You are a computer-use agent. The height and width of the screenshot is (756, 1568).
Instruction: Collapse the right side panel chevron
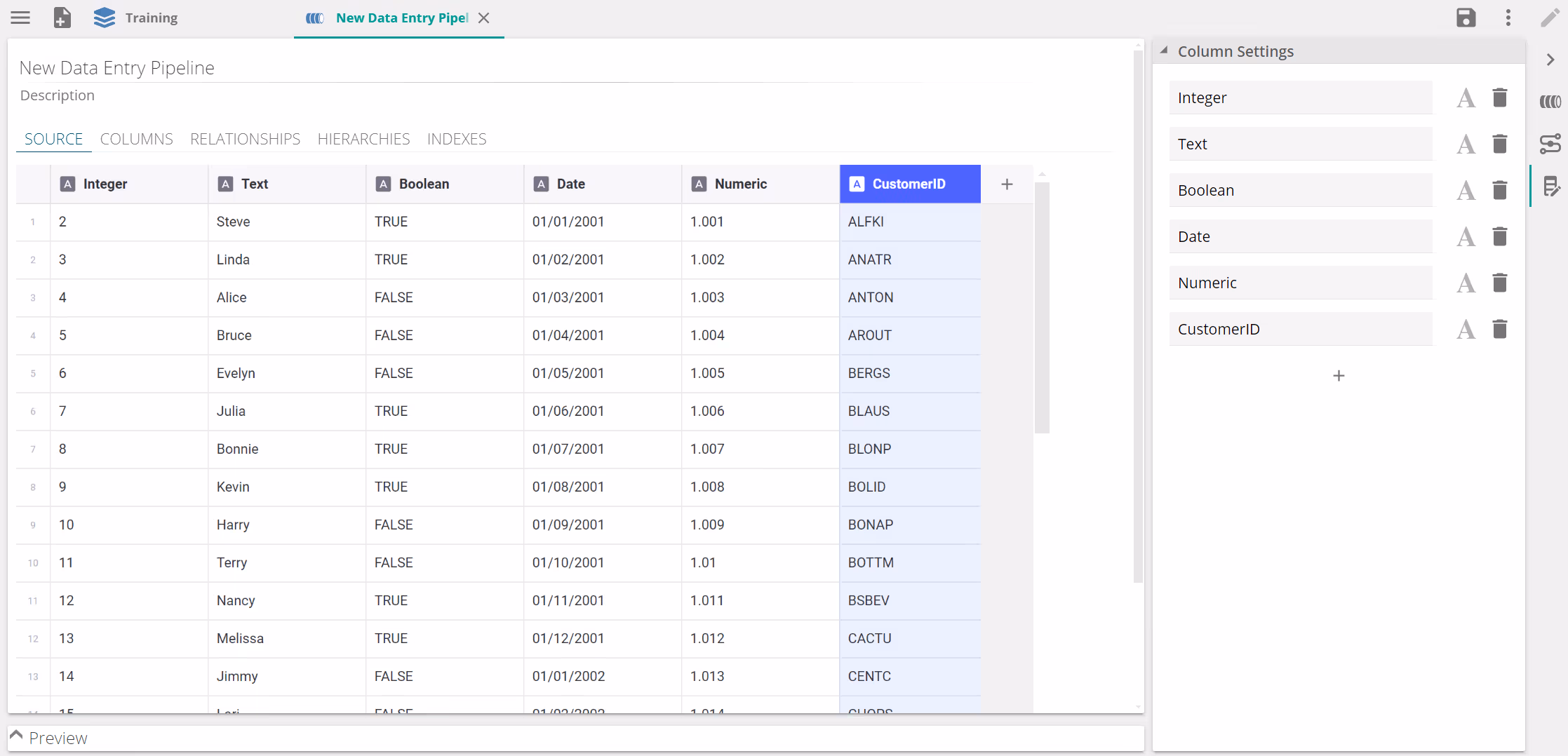1550,60
